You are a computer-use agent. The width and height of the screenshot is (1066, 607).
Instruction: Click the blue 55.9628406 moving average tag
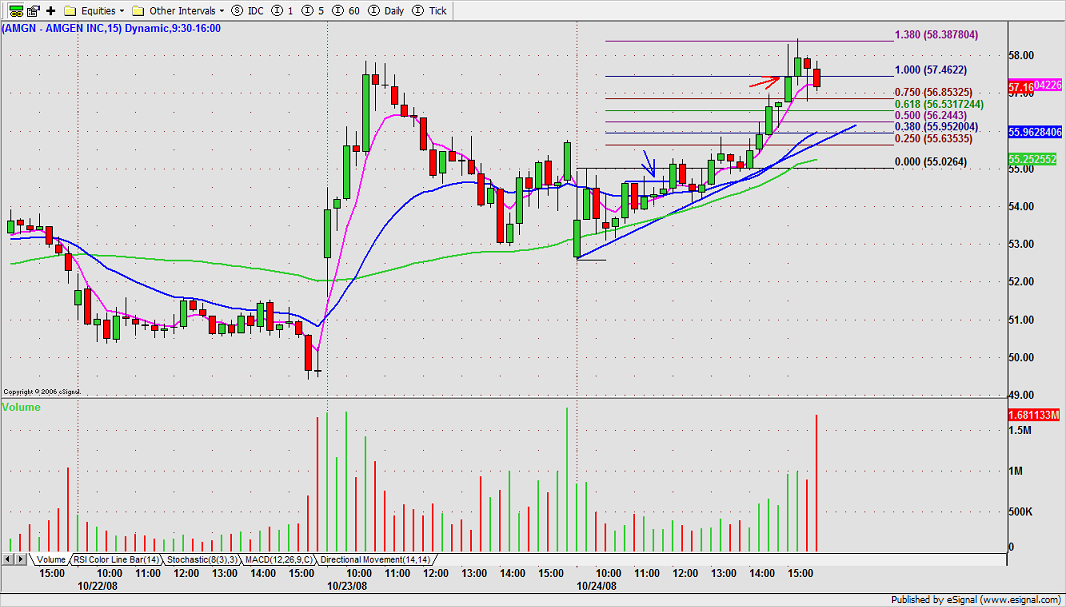[x=1035, y=133]
